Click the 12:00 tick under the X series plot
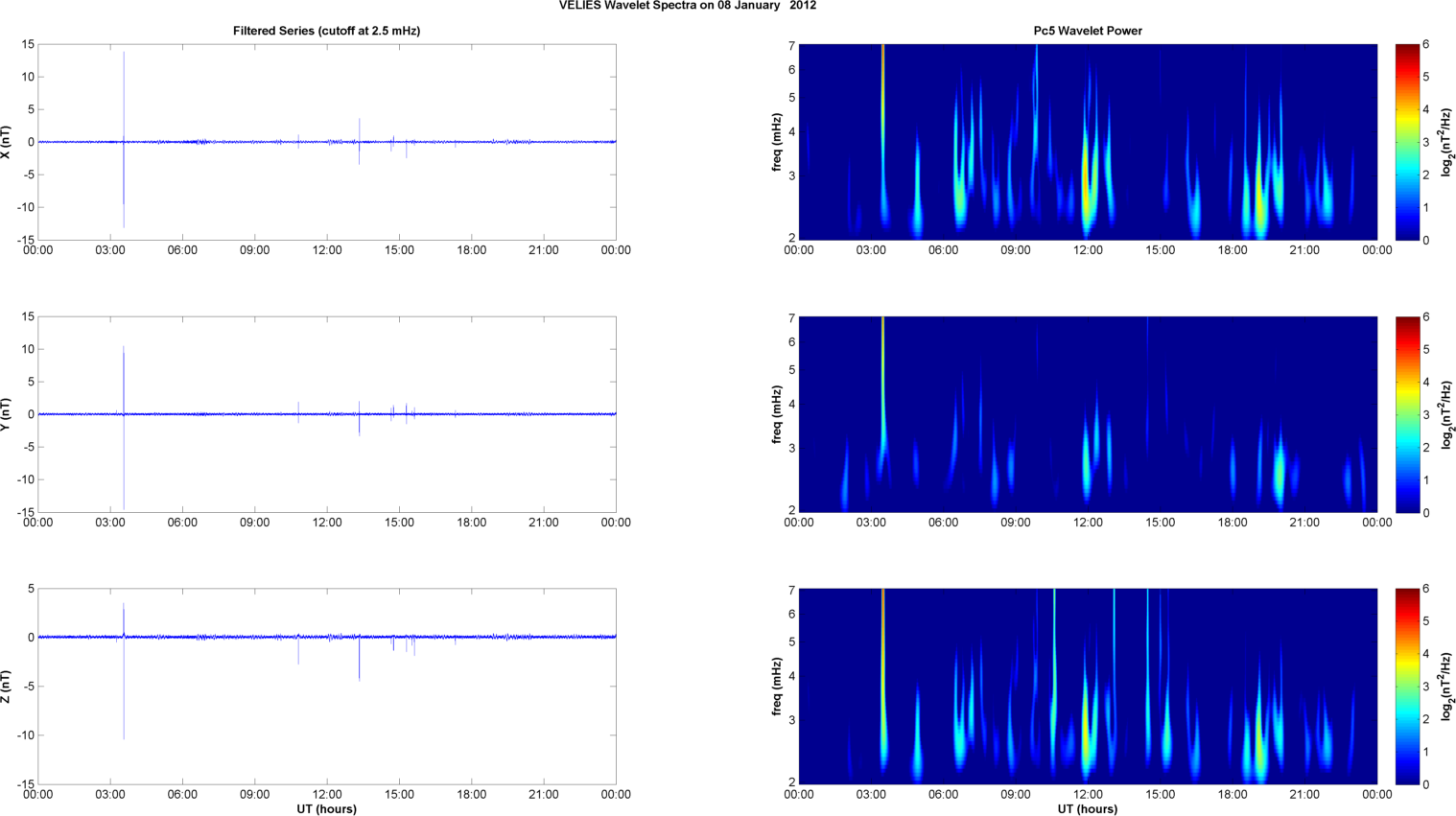This screenshot has height=816, width=1456. tap(327, 250)
